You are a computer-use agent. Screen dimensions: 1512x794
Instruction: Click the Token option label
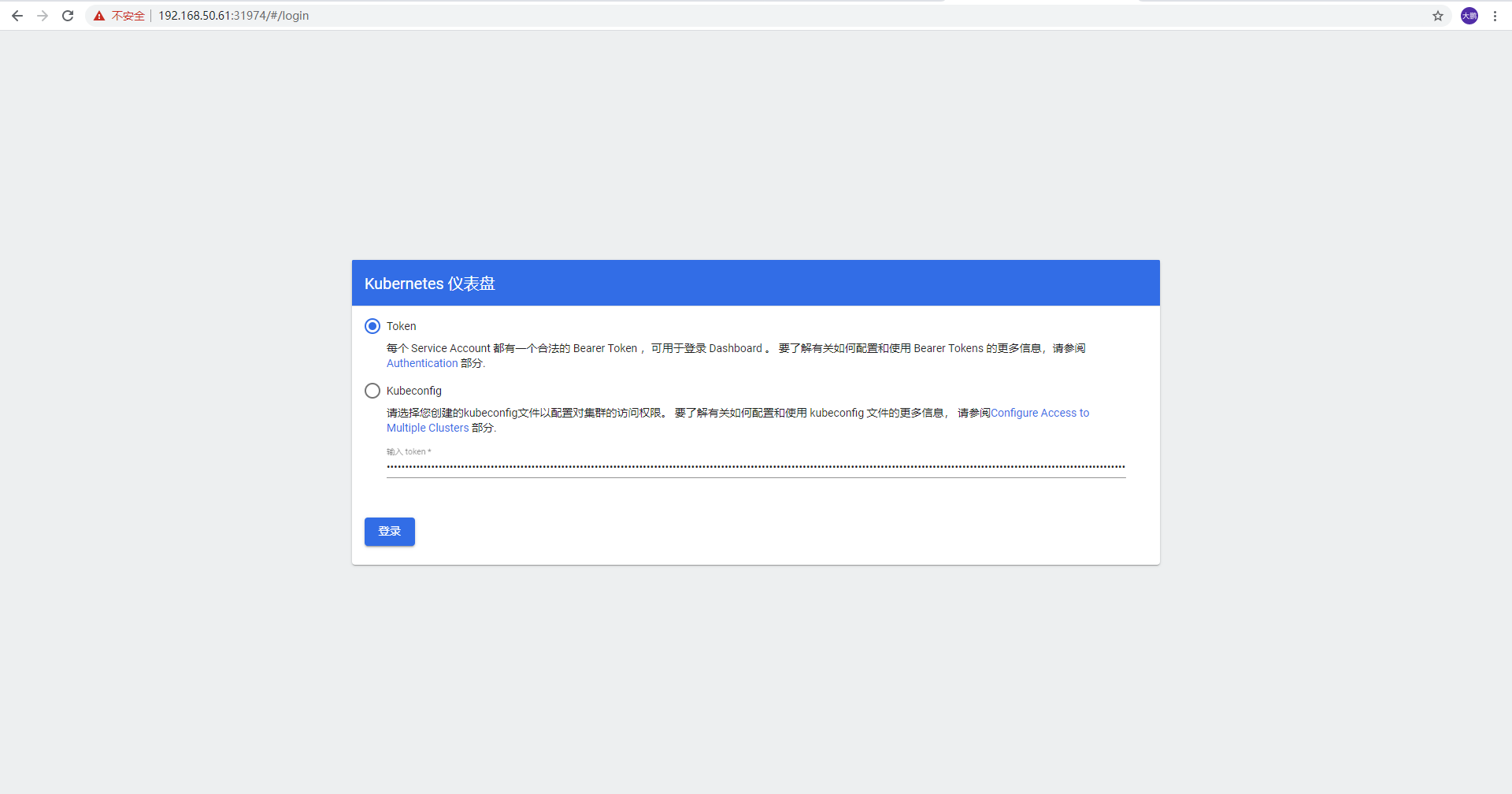pyautogui.click(x=401, y=326)
